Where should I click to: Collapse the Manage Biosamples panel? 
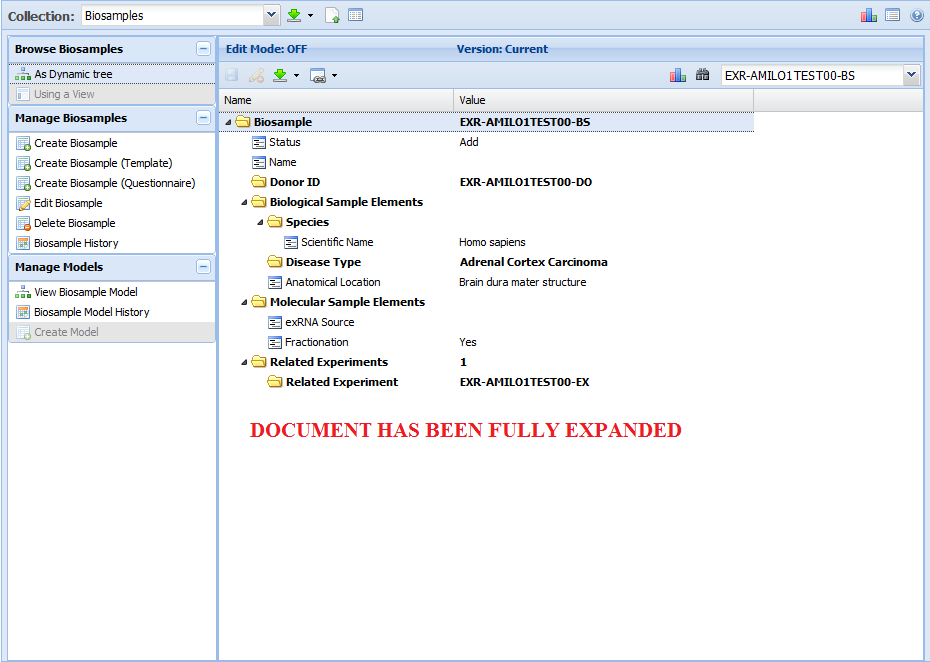[203, 118]
